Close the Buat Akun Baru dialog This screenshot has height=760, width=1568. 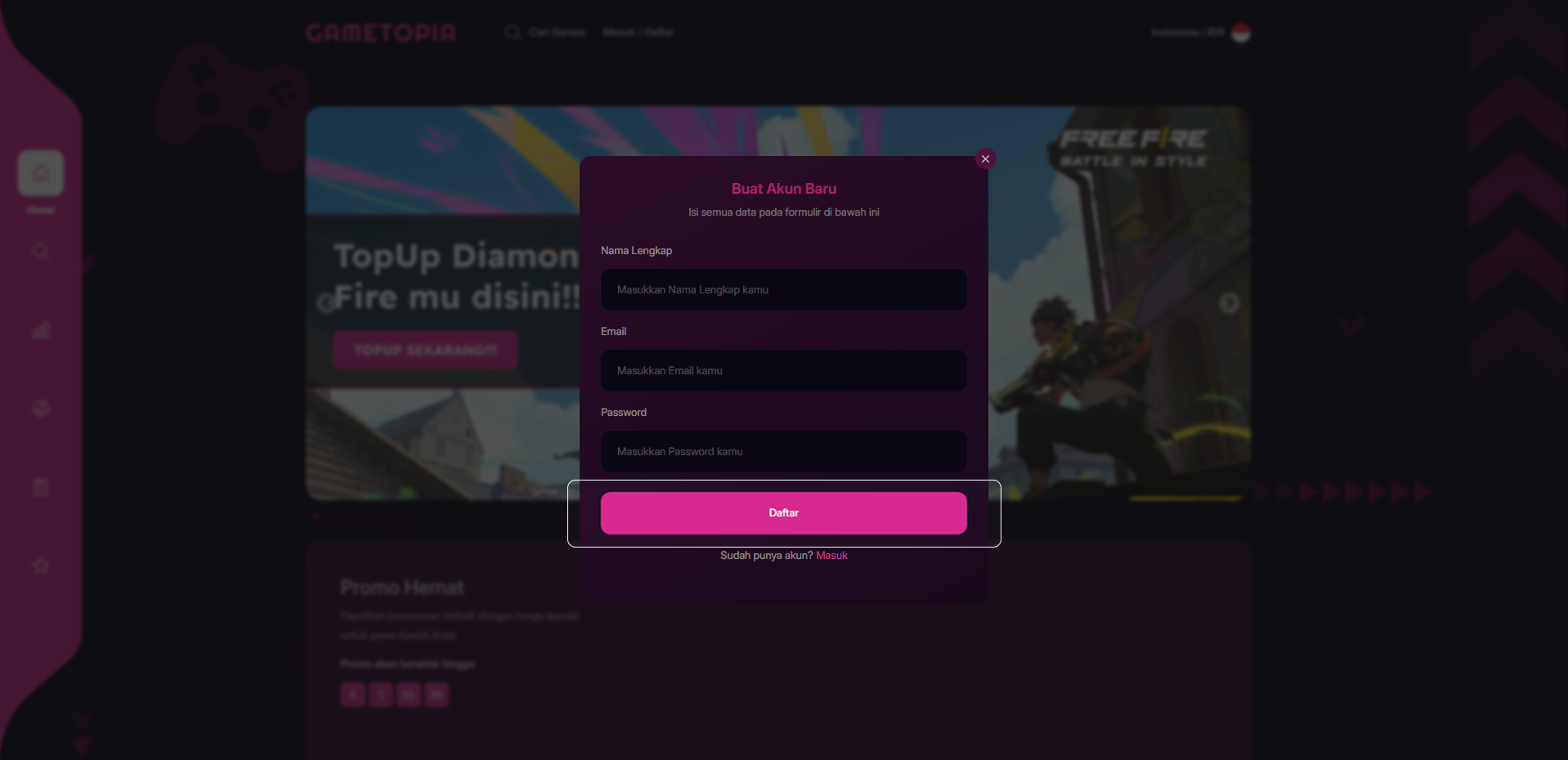pos(985,159)
